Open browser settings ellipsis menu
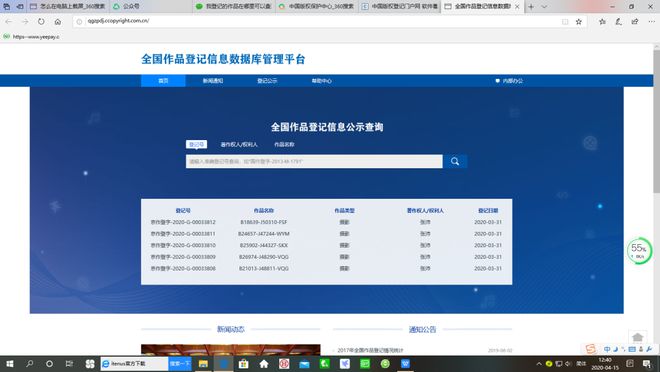The height and width of the screenshot is (372, 660). point(651,21)
